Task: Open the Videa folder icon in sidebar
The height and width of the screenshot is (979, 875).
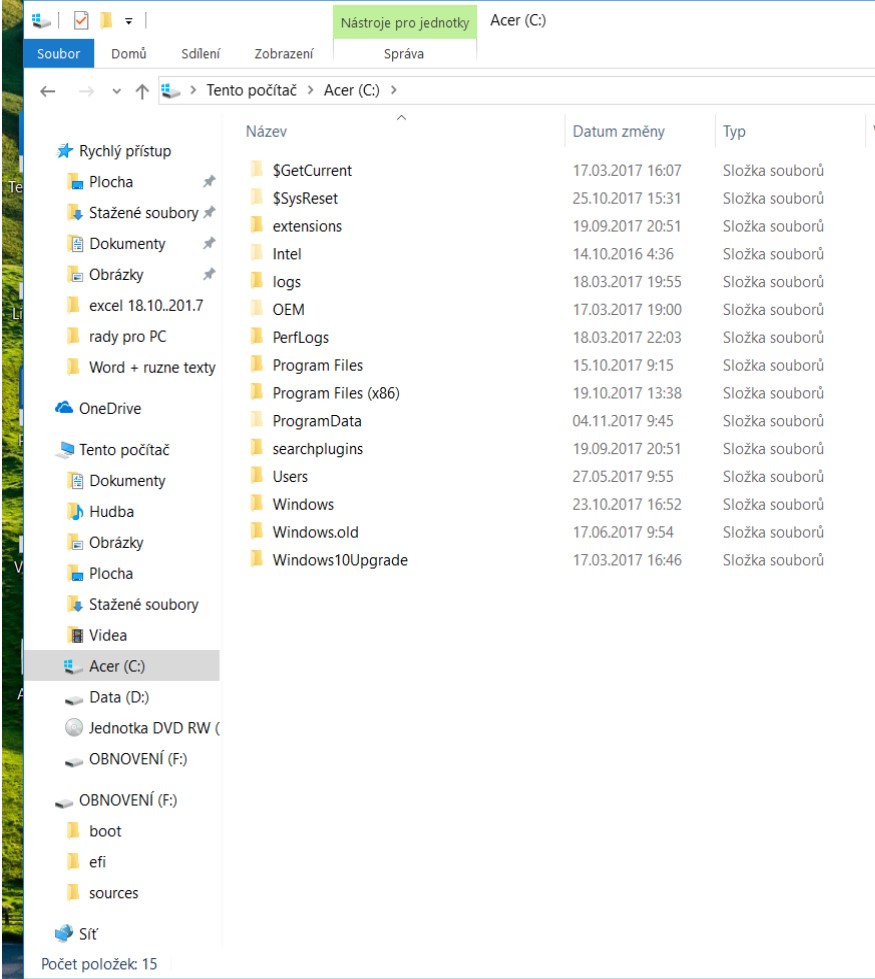Action: click(x=75, y=635)
